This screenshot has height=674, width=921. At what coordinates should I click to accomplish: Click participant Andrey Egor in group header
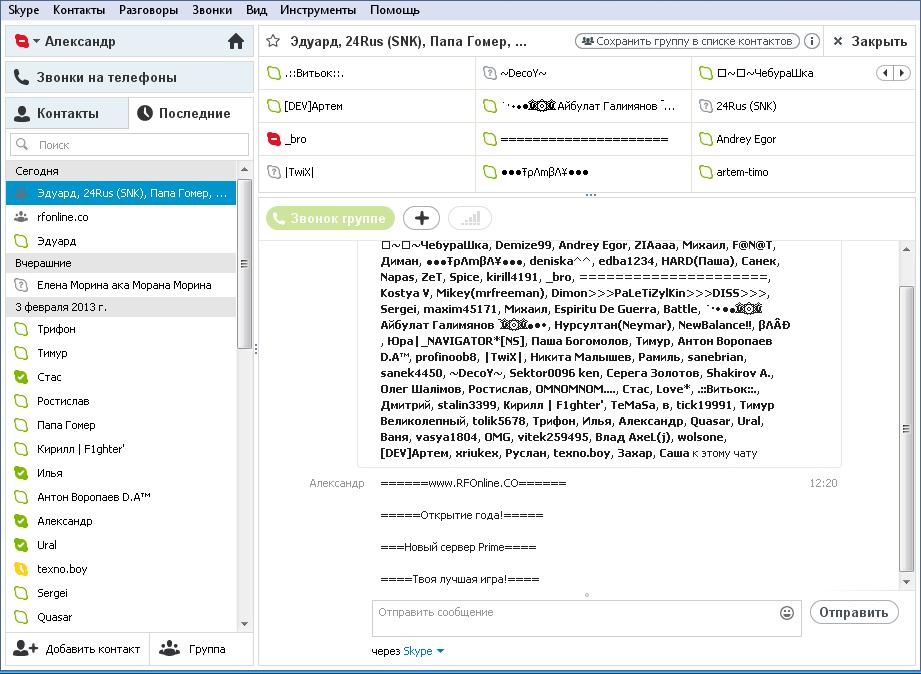point(804,139)
